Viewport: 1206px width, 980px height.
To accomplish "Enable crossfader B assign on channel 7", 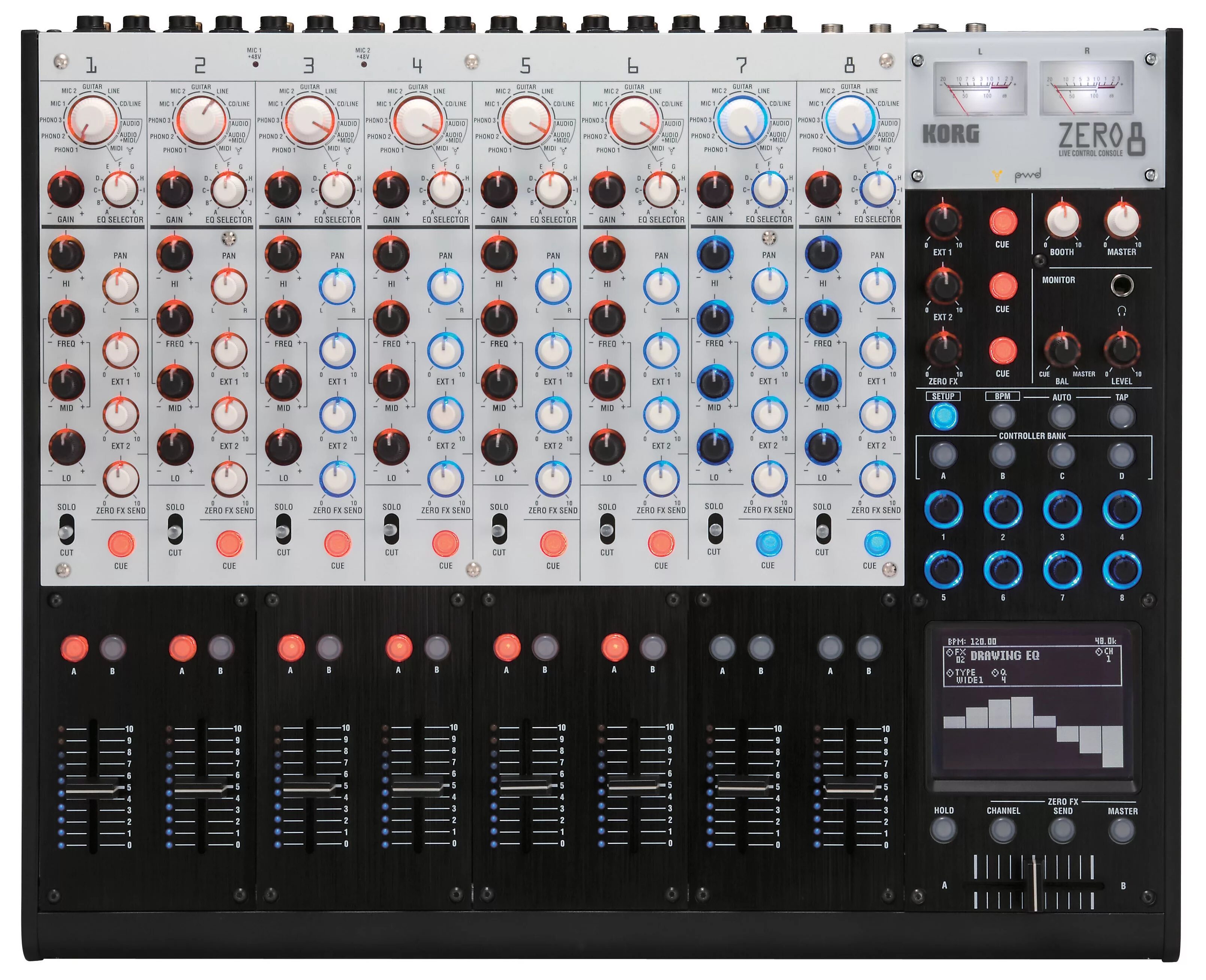I will point(761,647).
